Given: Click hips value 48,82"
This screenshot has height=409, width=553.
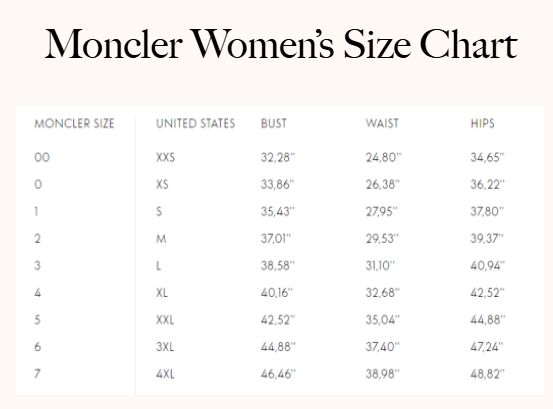Looking at the screenshot, I should pos(488,374).
